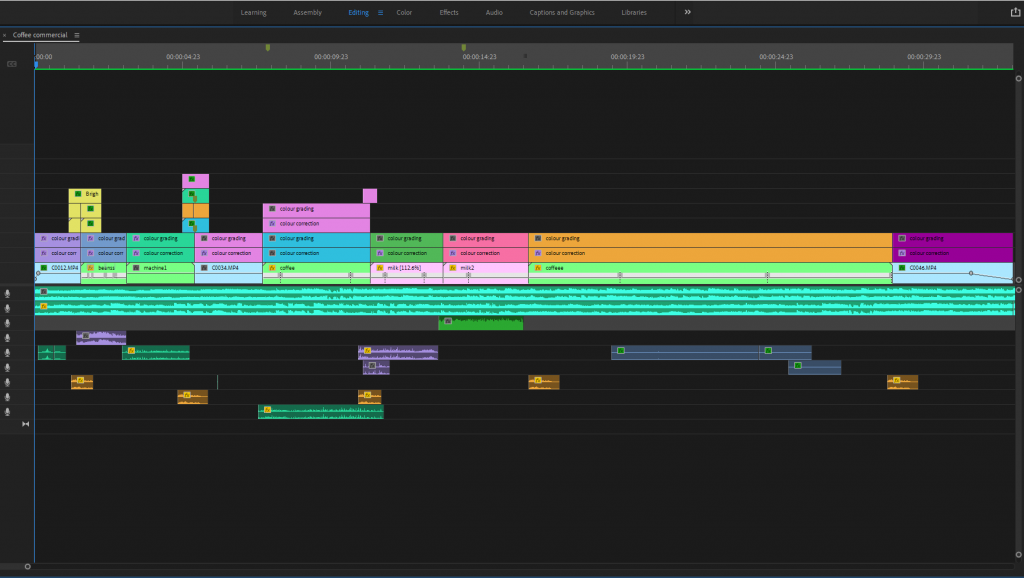Click the fx badge on the green music clip
The image size is (1024, 578).
(448, 321)
